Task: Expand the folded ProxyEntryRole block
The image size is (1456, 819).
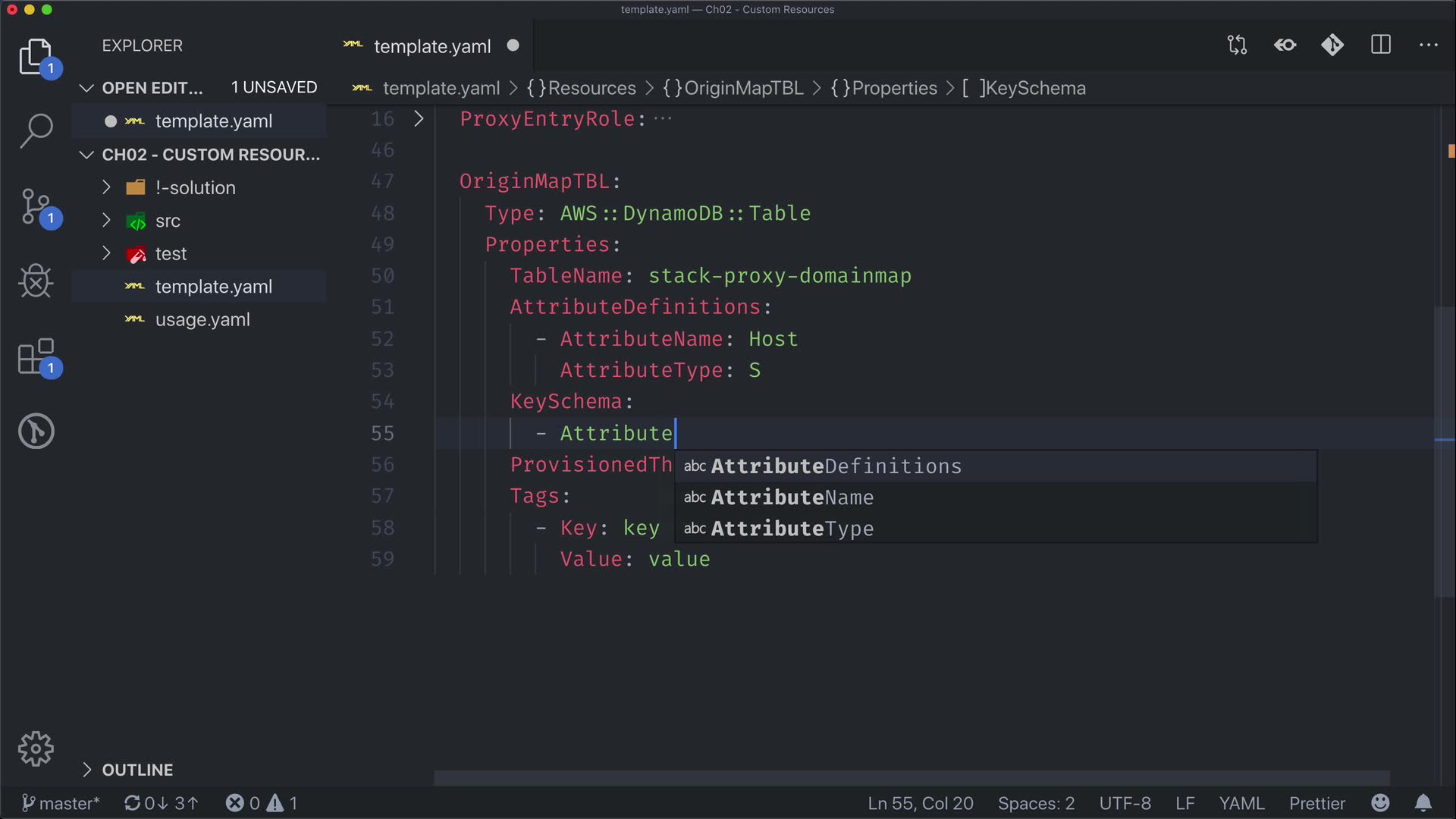Action: point(419,119)
